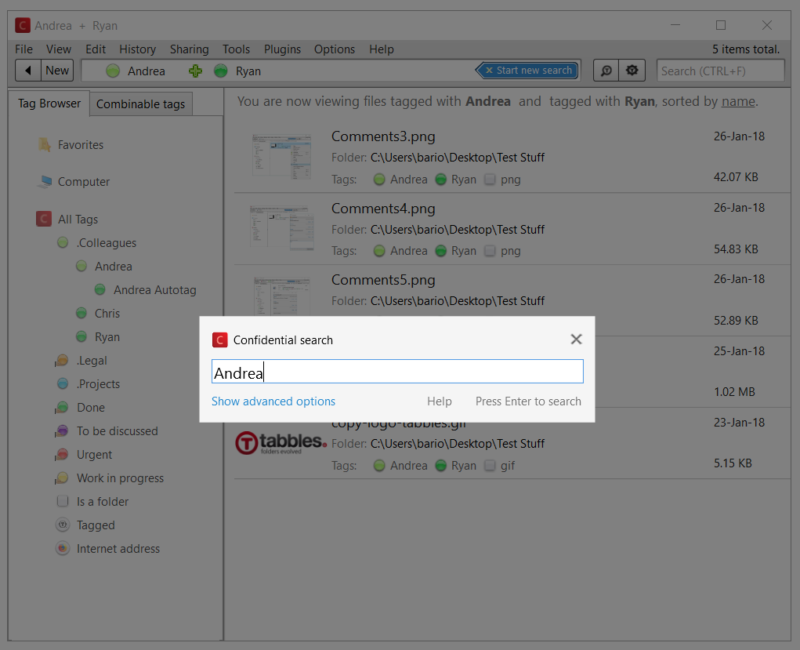Click the Show advanced options link
The image size is (800, 650).
tap(273, 401)
